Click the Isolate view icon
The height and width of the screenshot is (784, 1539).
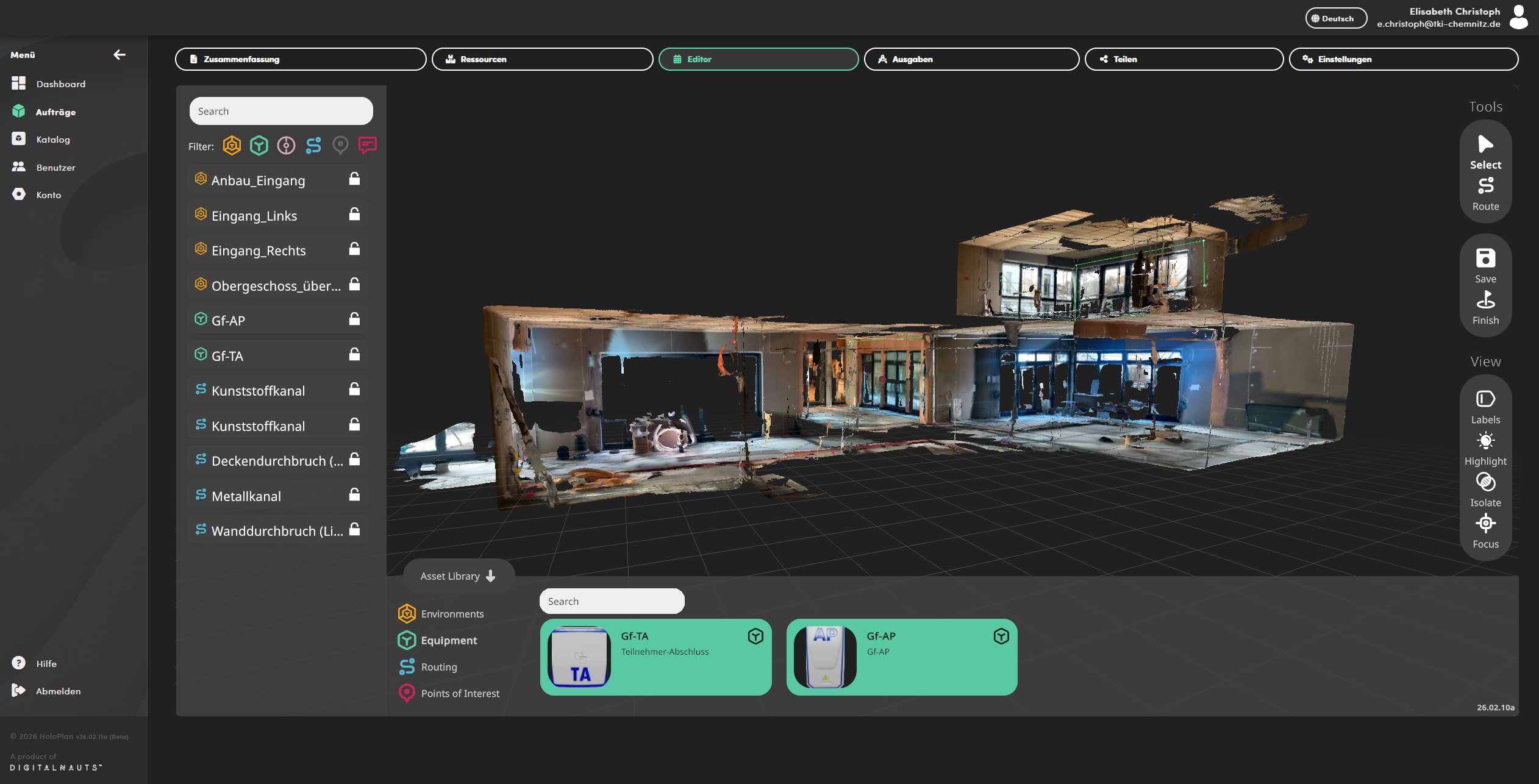(1485, 482)
